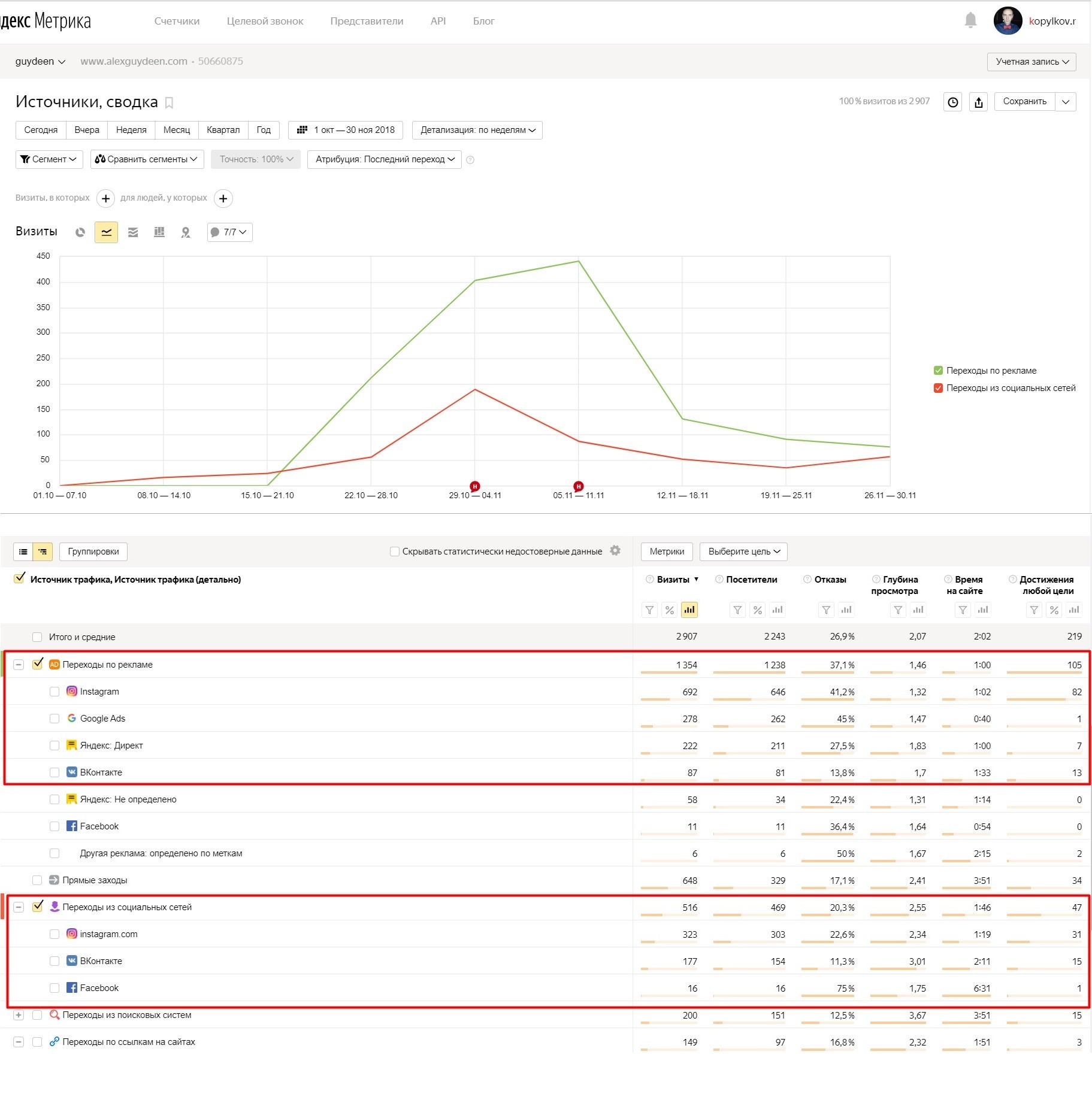The image size is (1092, 1109).
Task: Open the Учетная запись dropdown
Action: click(x=1031, y=62)
